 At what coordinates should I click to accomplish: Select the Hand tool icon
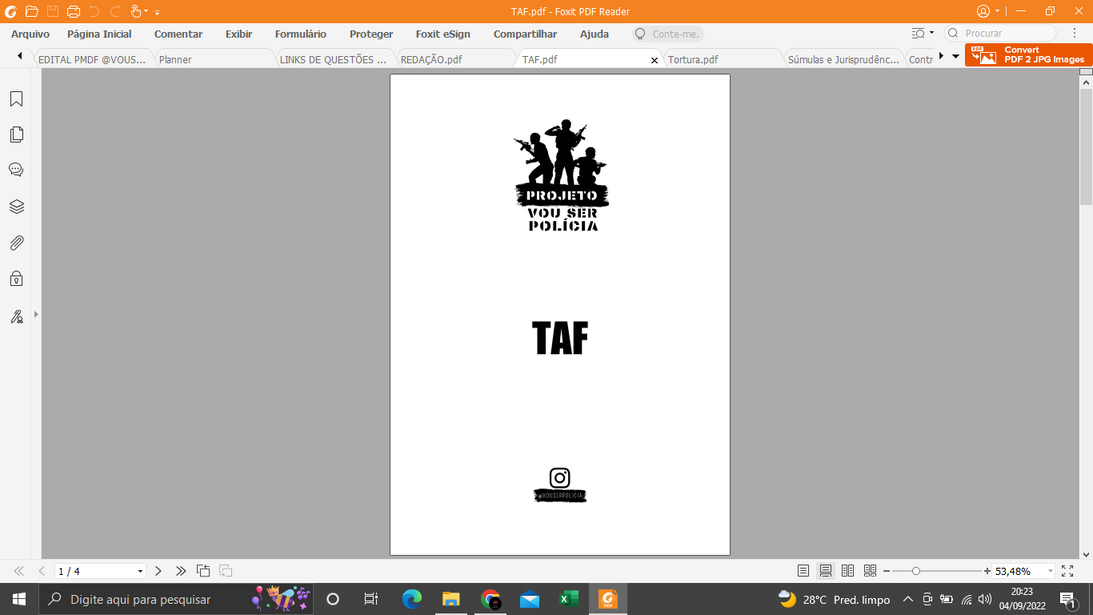pos(136,11)
